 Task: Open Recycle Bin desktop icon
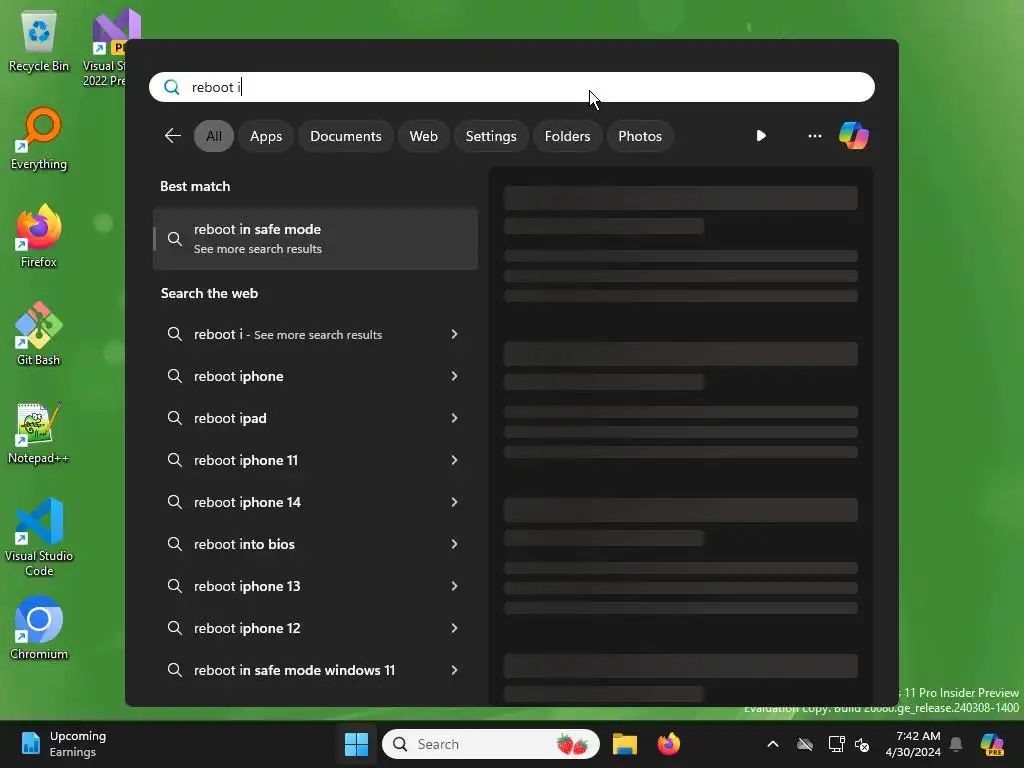(39, 42)
